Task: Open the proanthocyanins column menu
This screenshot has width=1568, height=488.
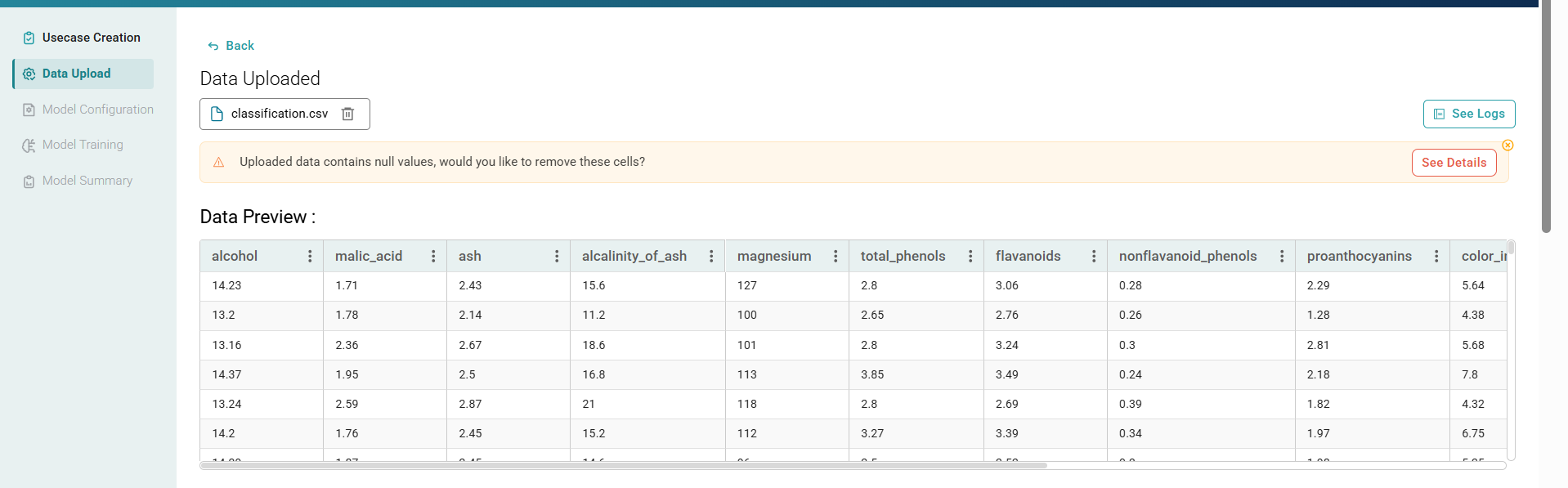Action: 1436,257
